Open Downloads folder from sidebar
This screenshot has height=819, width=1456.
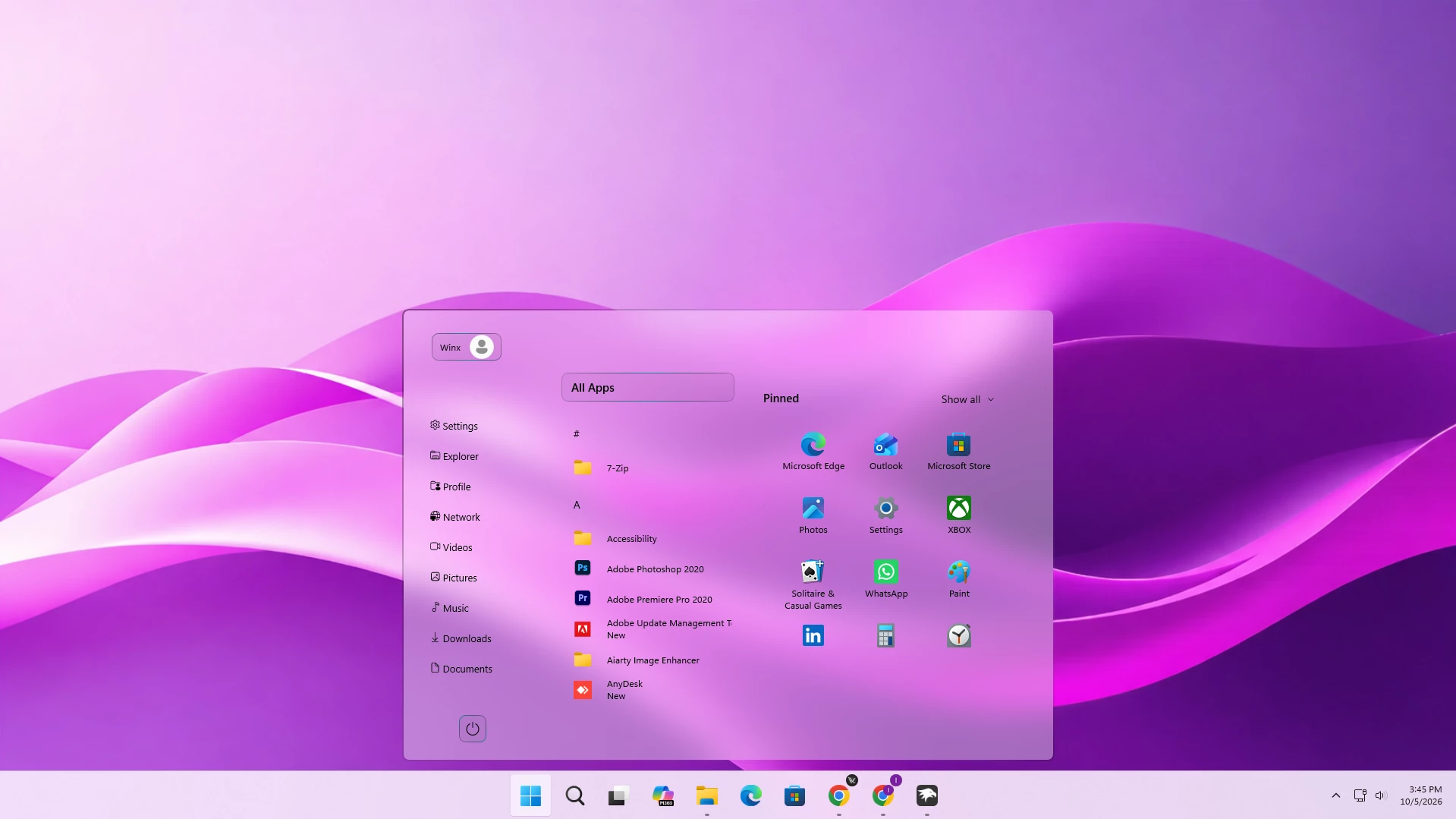pyautogui.click(x=461, y=638)
